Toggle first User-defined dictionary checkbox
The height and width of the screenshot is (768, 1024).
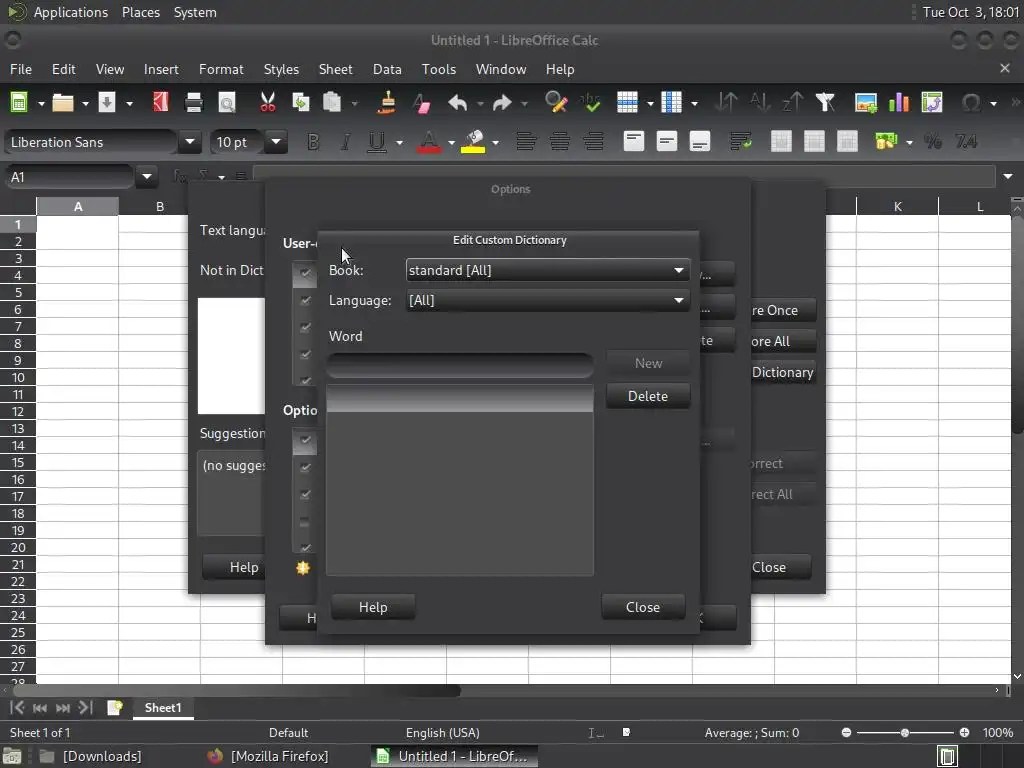[305, 273]
